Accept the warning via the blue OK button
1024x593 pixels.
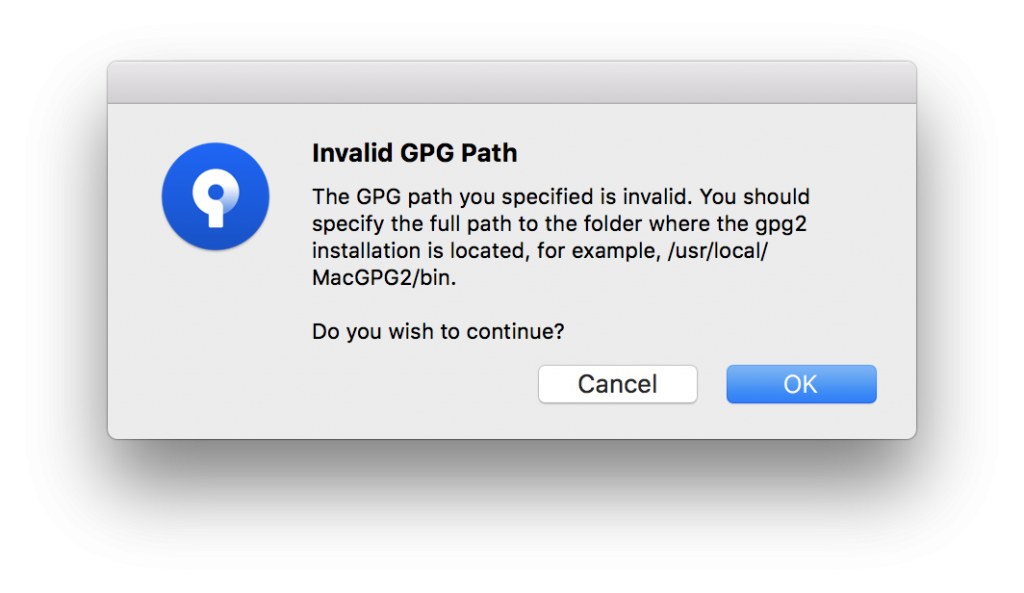pos(800,384)
